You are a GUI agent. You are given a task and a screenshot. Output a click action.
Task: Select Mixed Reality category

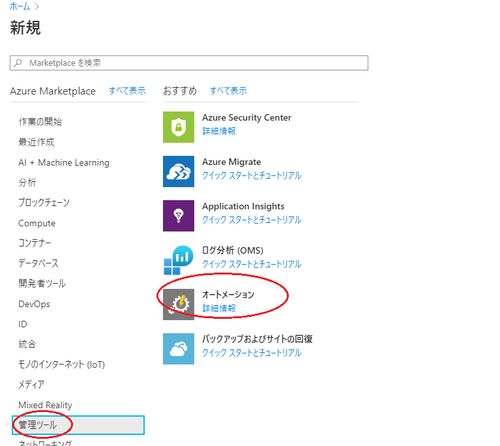tap(45, 405)
